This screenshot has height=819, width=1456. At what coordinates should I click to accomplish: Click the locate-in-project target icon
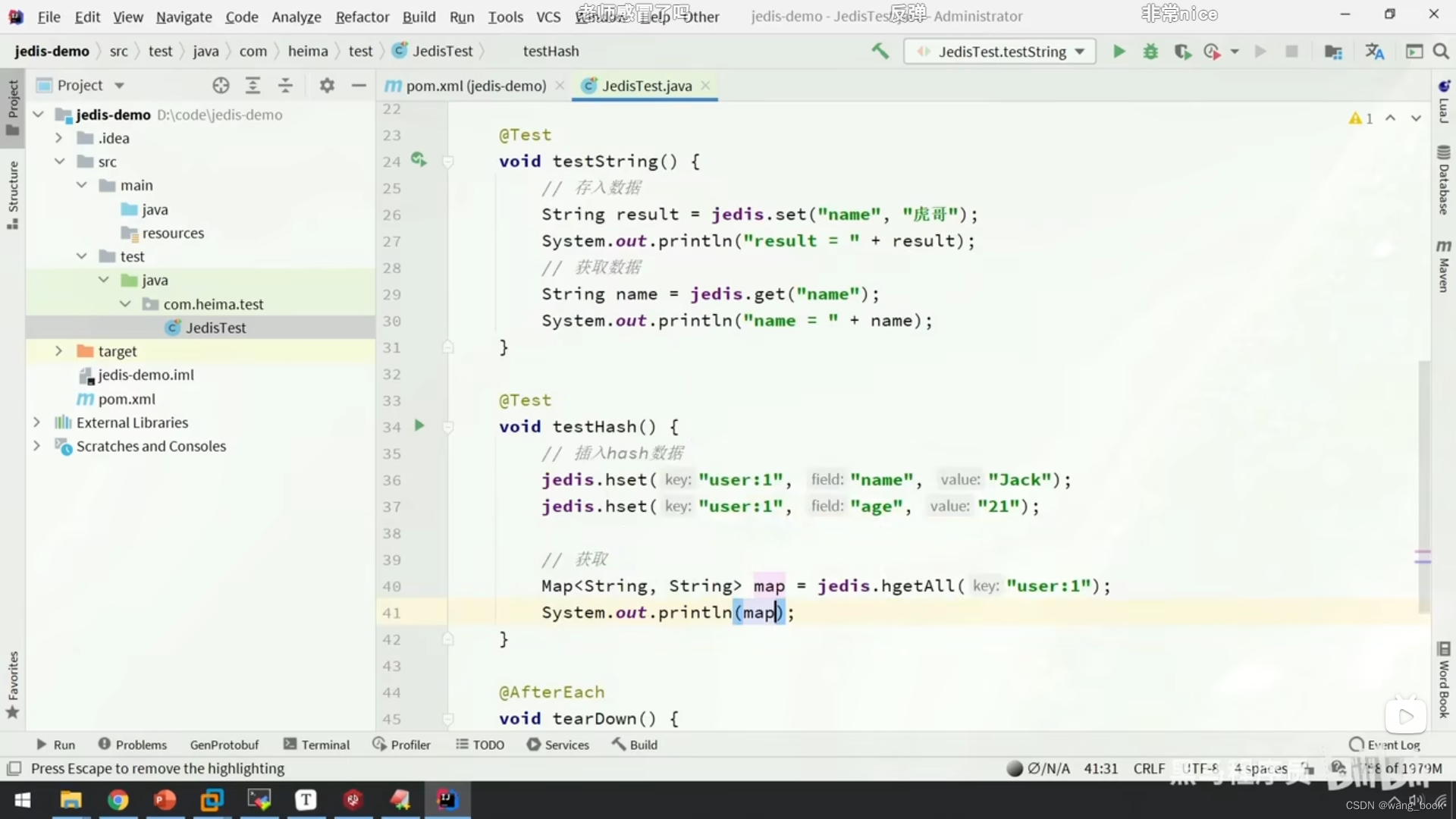click(x=221, y=86)
